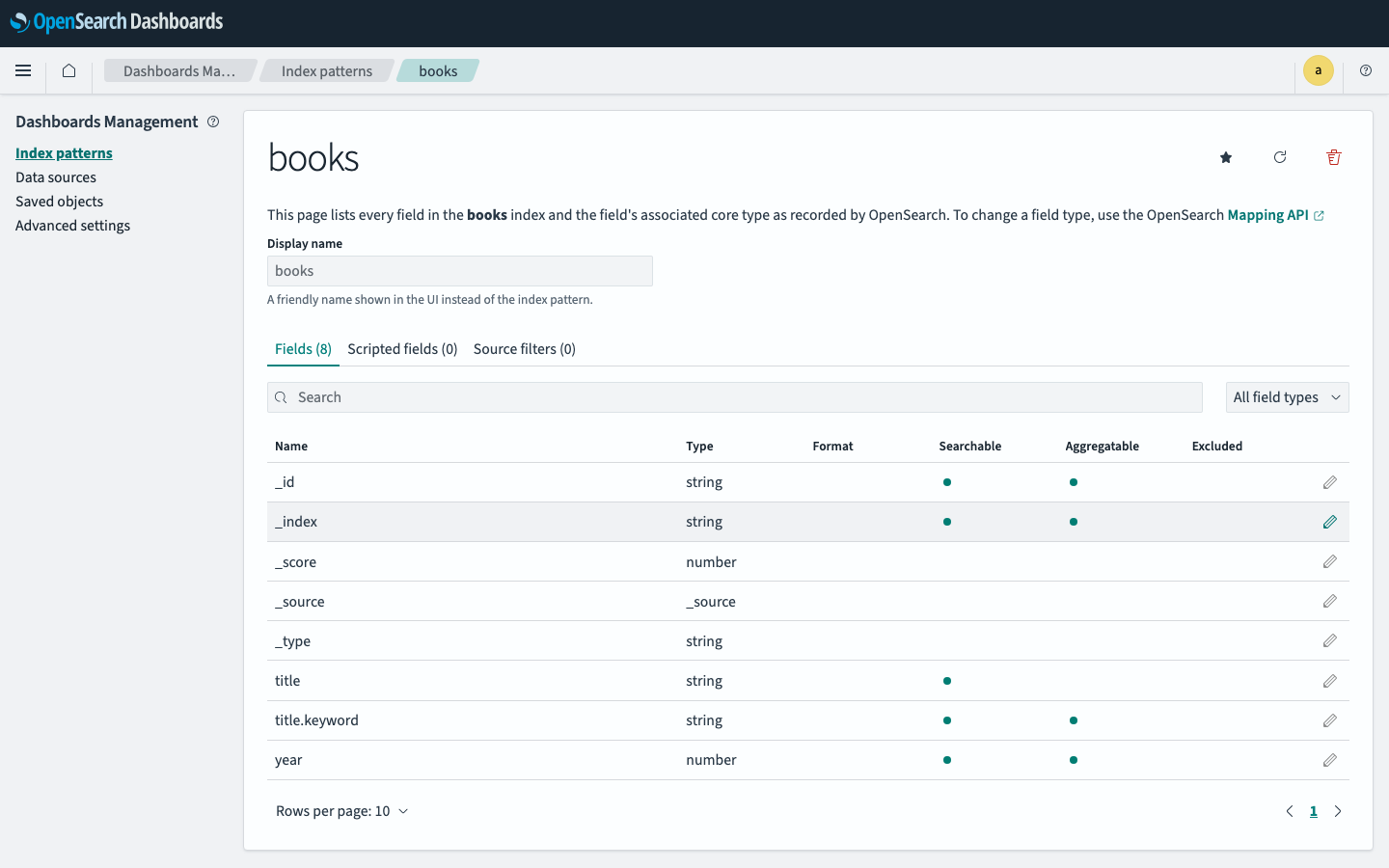The width and height of the screenshot is (1389, 868).
Task: Open Index patterns sidebar link
Action: click(x=64, y=153)
